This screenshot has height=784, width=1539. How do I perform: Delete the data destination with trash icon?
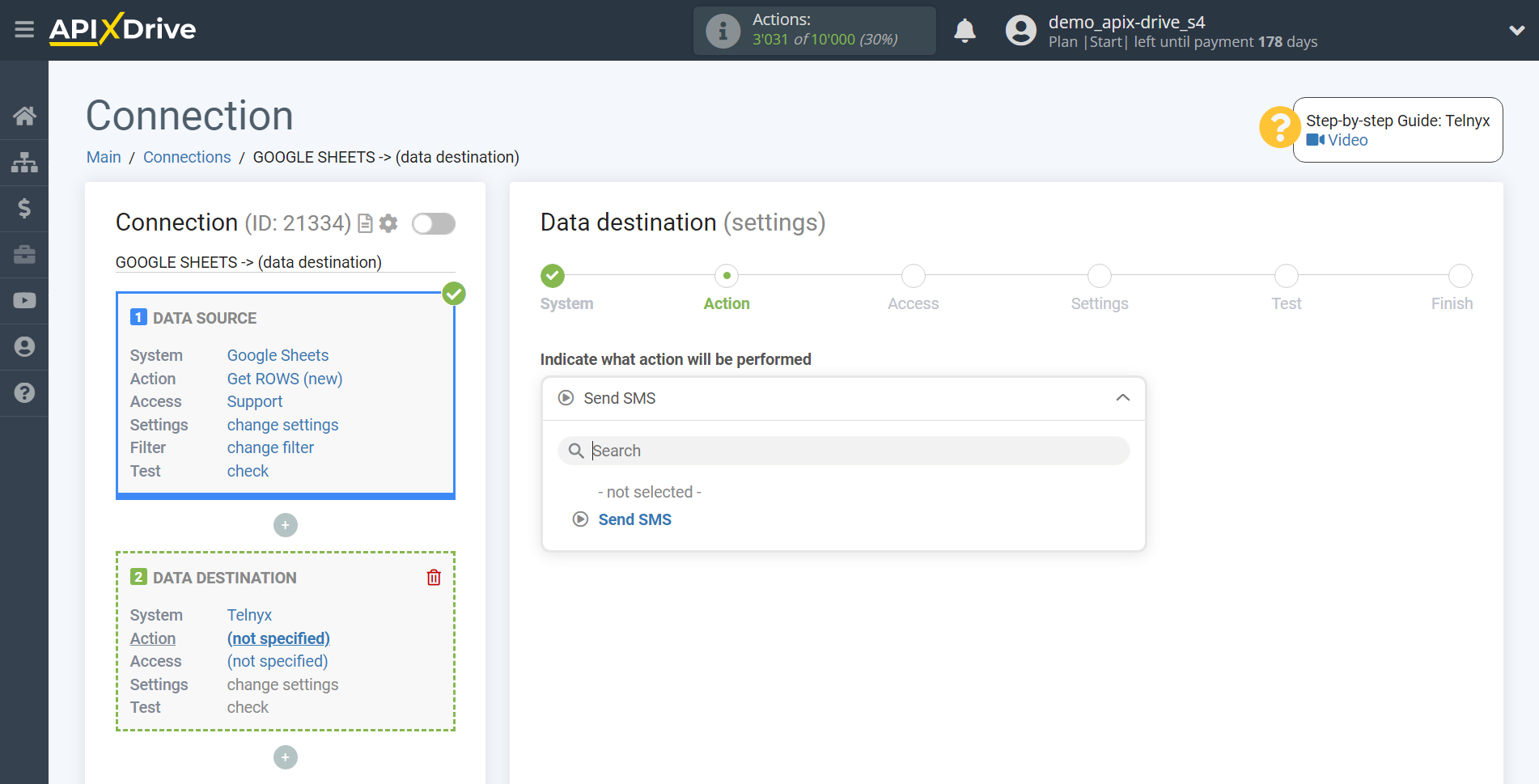(x=434, y=577)
